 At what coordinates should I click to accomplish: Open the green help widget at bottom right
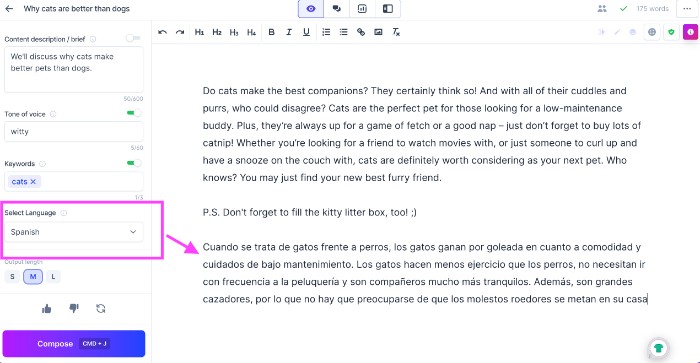pos(658,348)
